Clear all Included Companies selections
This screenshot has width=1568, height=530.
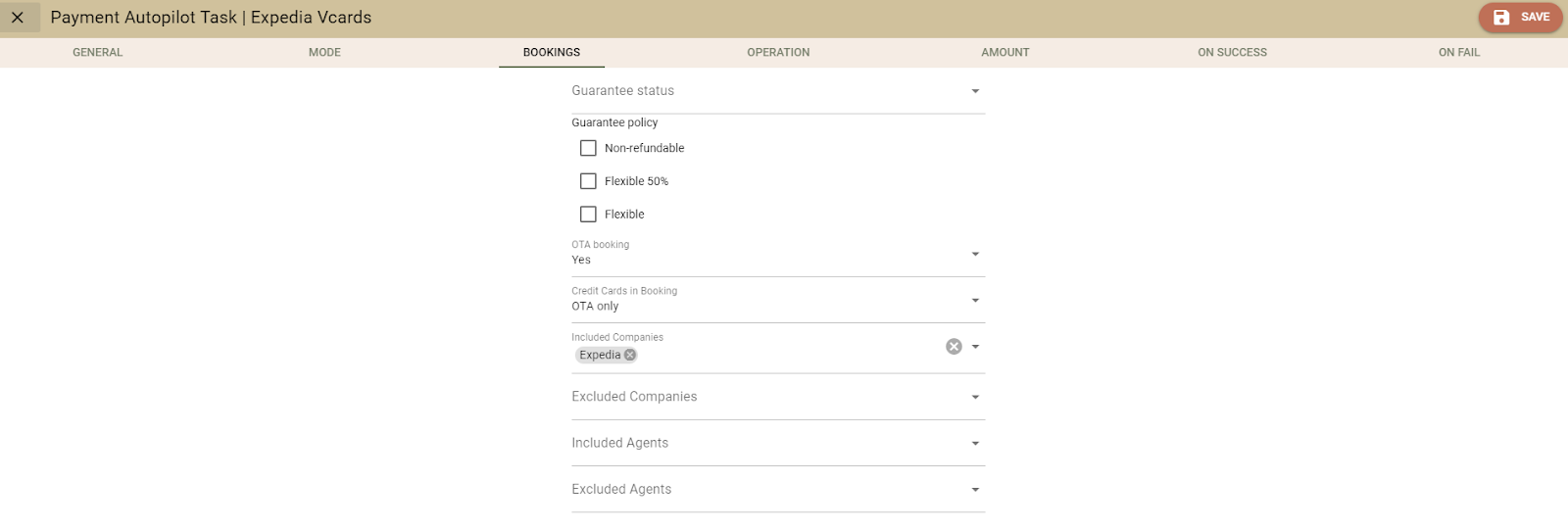click(954, 347)
